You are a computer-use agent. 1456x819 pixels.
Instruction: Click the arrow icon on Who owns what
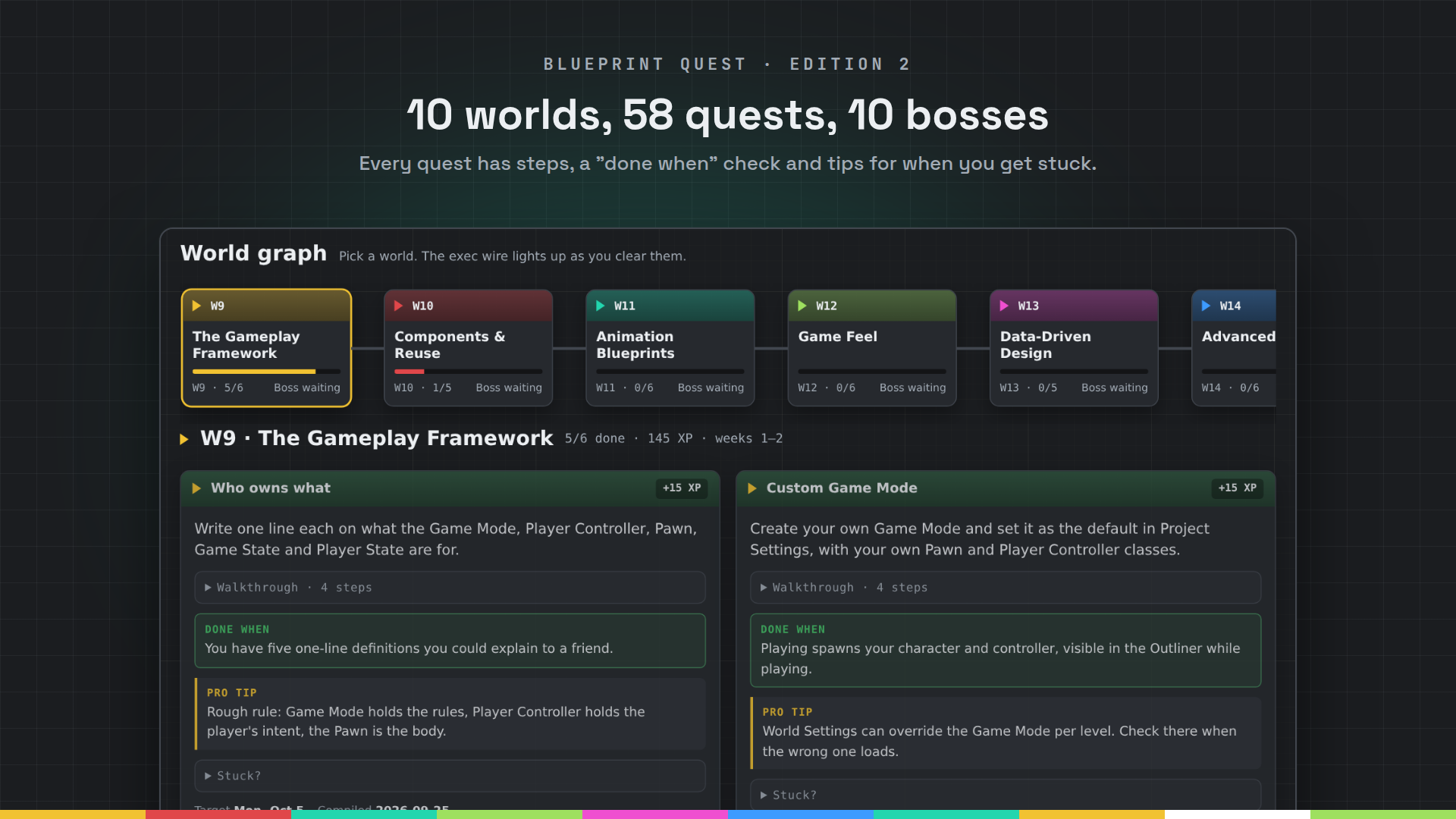196,488
